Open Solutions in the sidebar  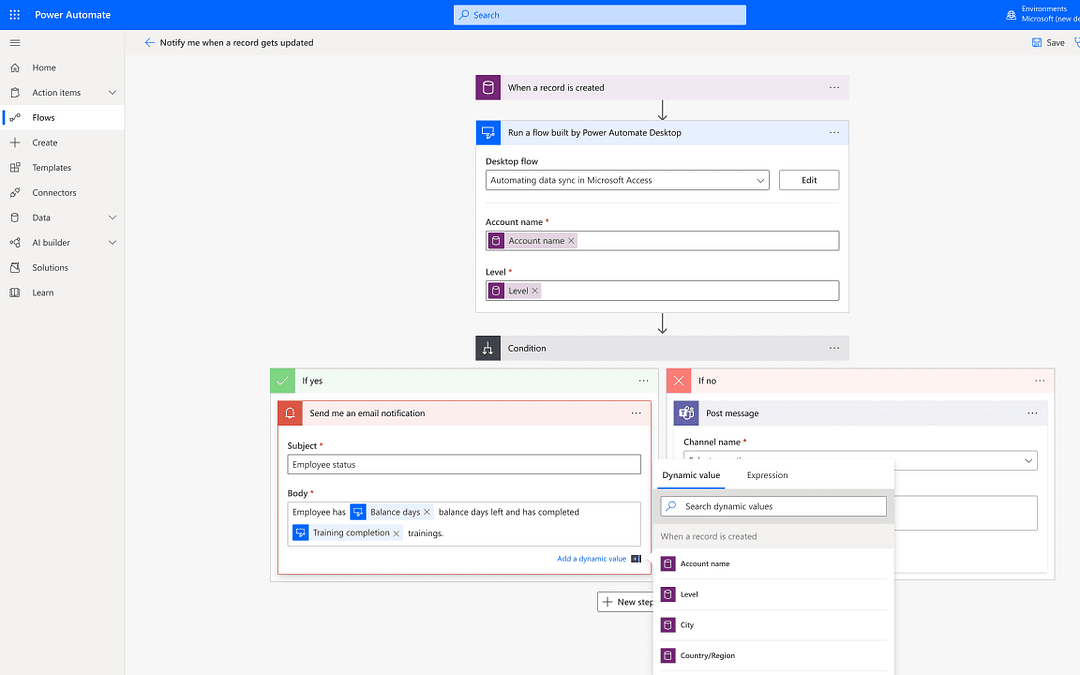tap(50, 268)
